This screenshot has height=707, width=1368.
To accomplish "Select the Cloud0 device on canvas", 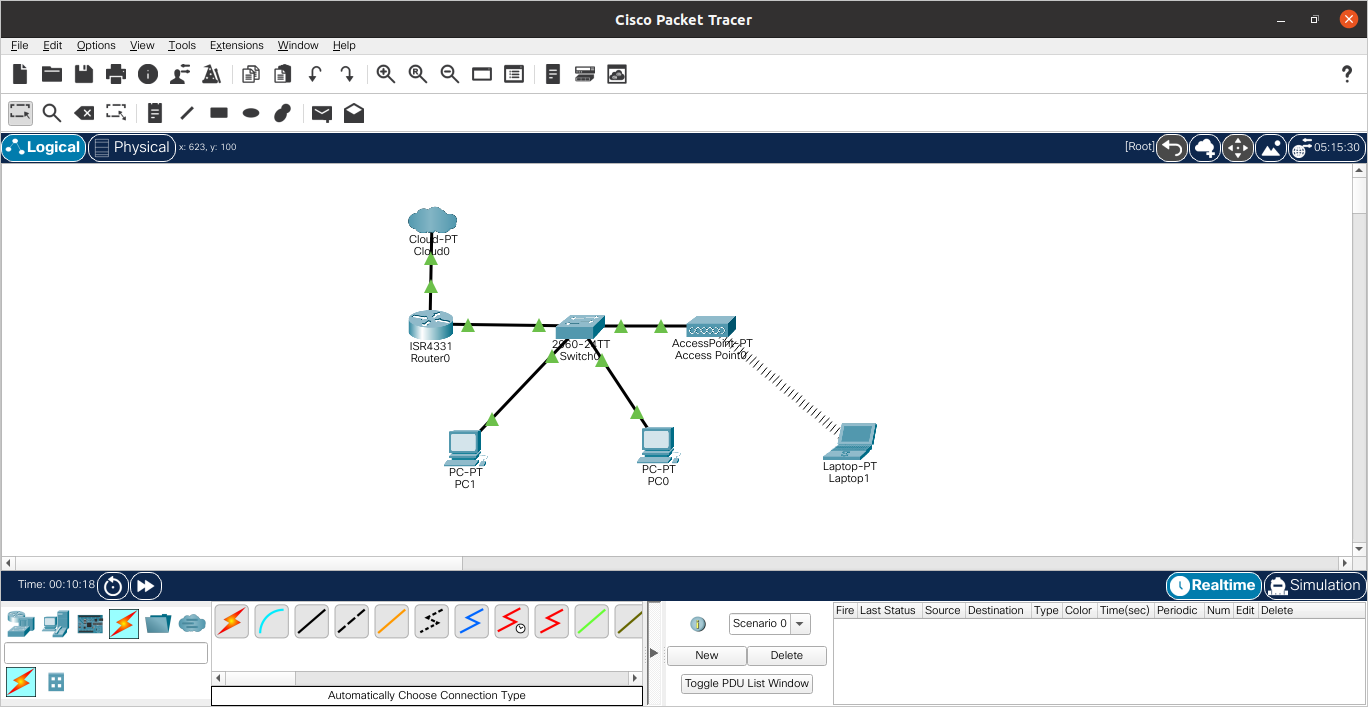I will [x=432, y=219].
